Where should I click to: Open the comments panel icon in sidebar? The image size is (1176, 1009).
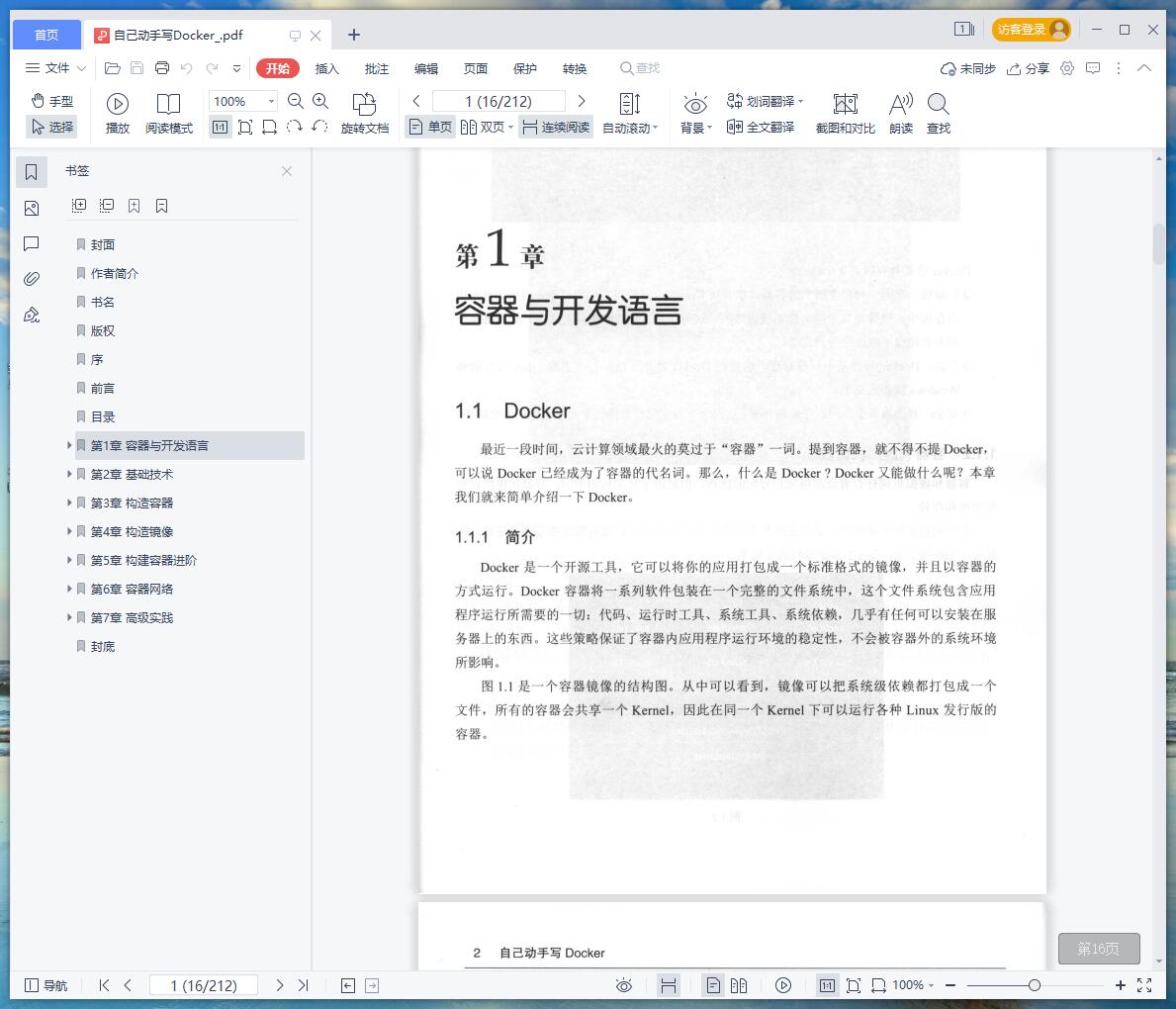[32, 243]
